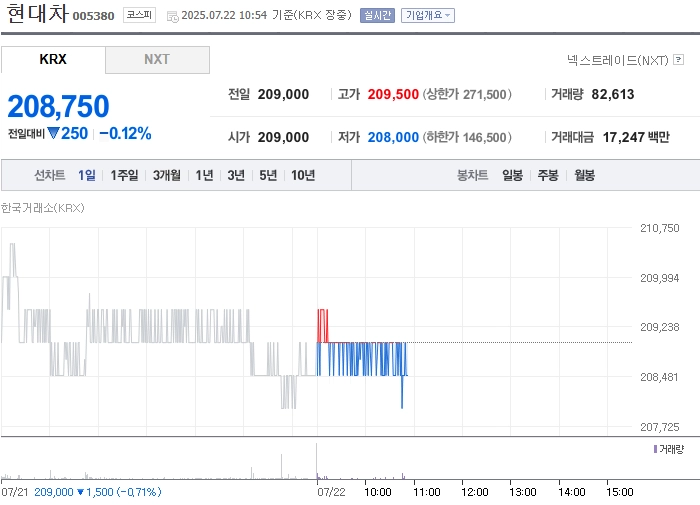Click the 2025.07.22 10:54 timestamp
Image resolution: width=700 pixels, height=505 pixels.
point(224,15)
